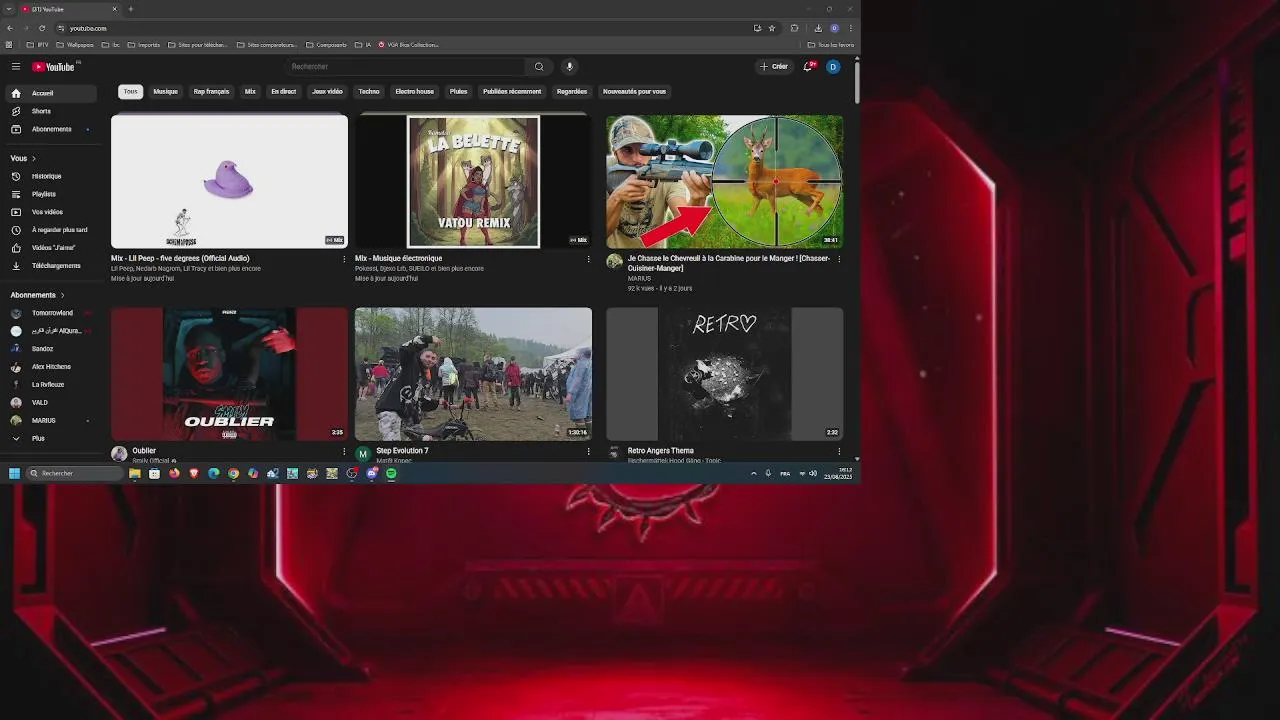Click the Créer button
Screen dimensions: 1280x720
774,67
